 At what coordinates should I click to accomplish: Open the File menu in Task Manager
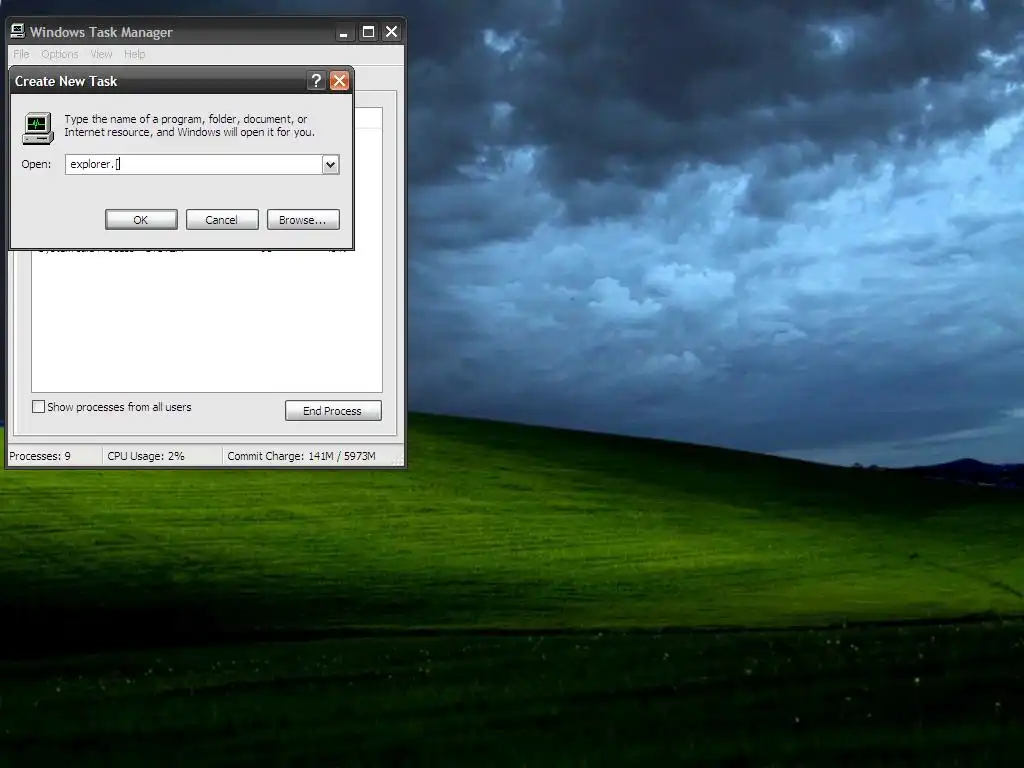pyautogui.click(x=21, y=54)
